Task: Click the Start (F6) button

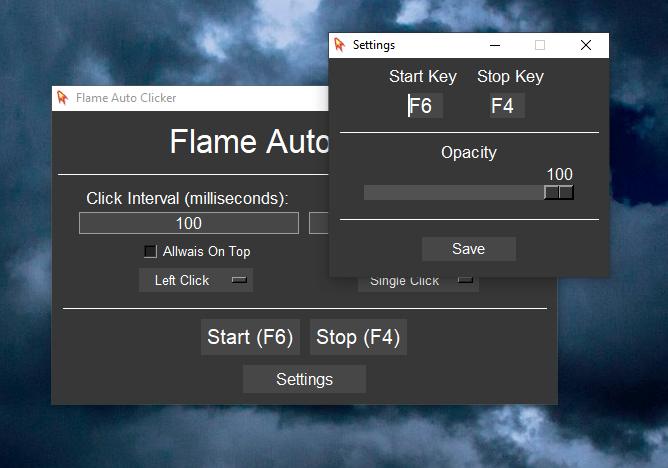Action: [x=250, y=337]
